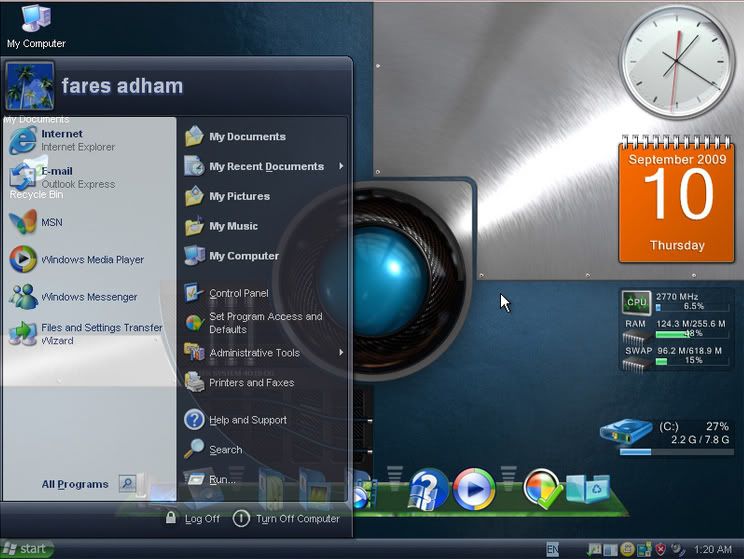Click Turn Off Computer button
744x559 pixels.
(x=286, y=519)
